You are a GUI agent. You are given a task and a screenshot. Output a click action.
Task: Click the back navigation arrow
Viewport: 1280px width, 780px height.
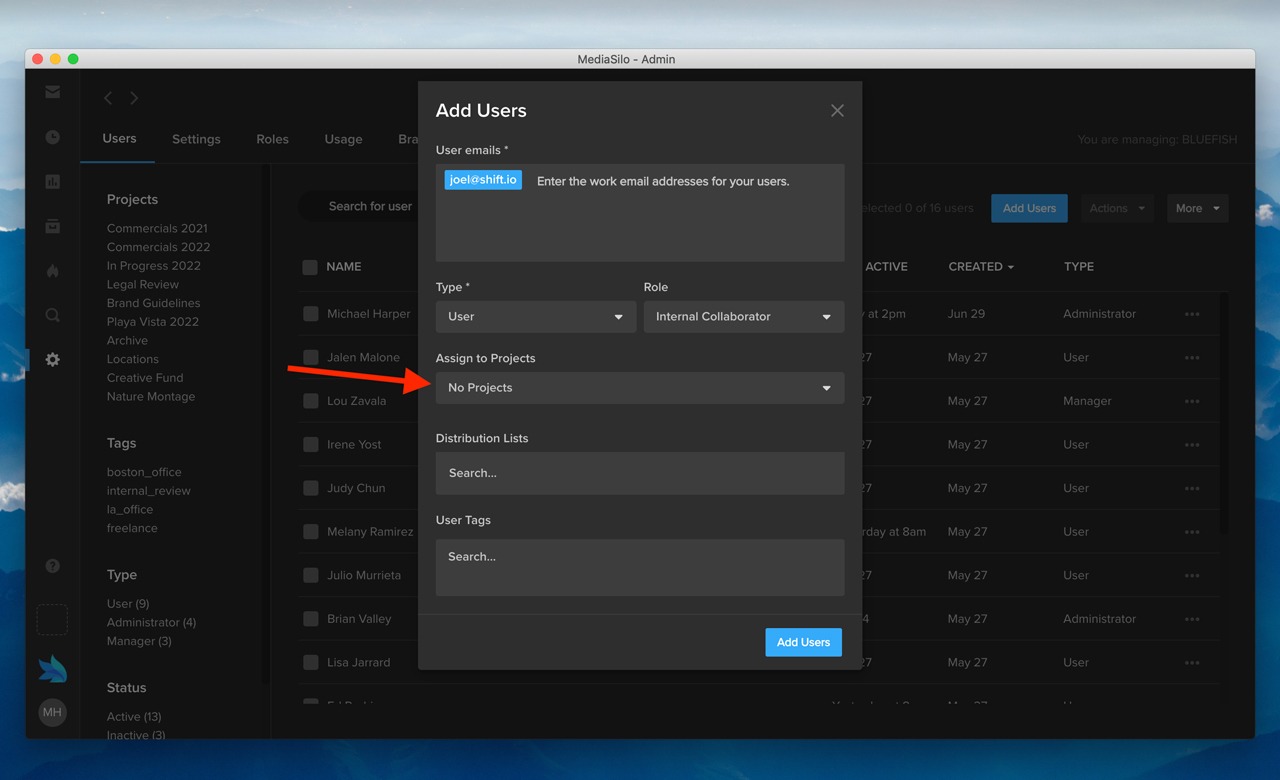(108, 98)
